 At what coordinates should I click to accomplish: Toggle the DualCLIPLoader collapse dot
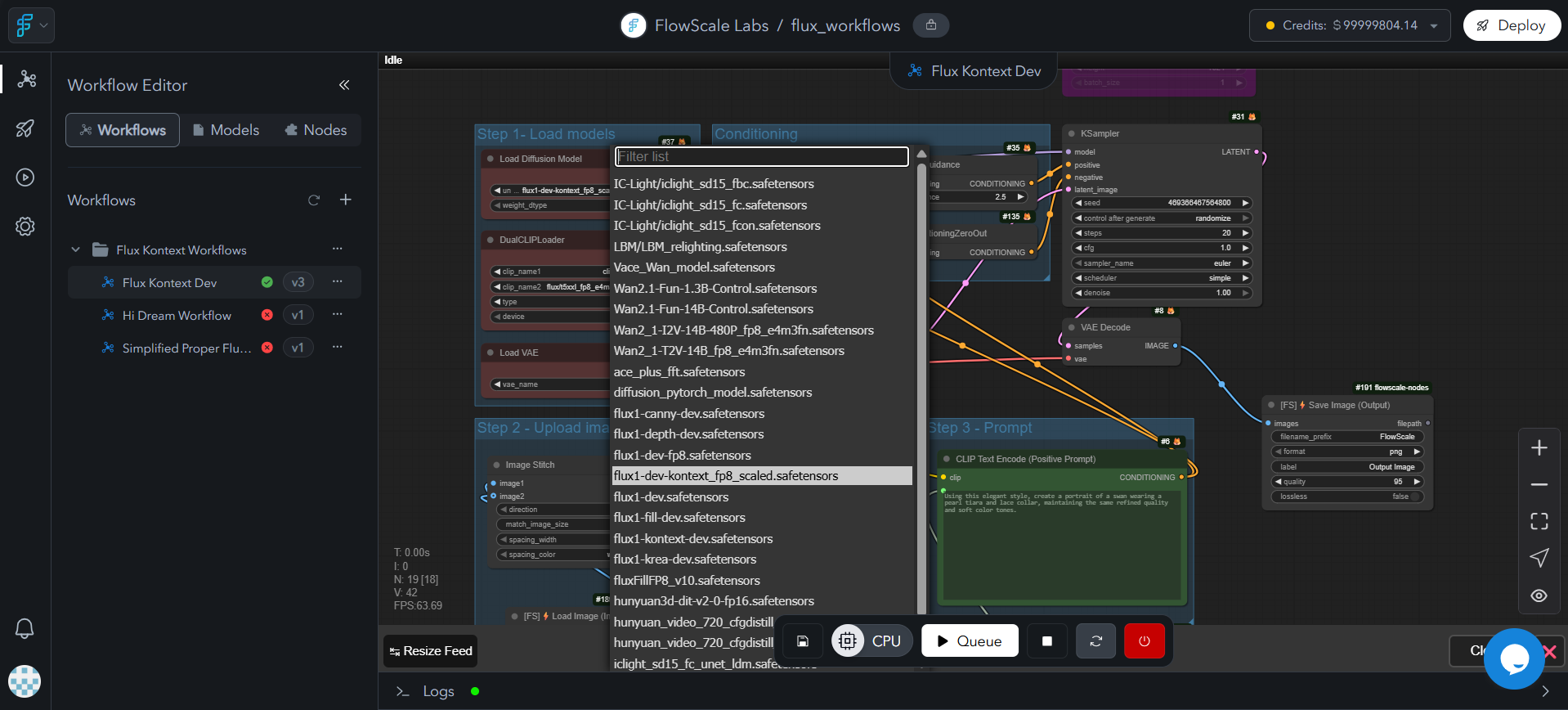pos(491,240)
